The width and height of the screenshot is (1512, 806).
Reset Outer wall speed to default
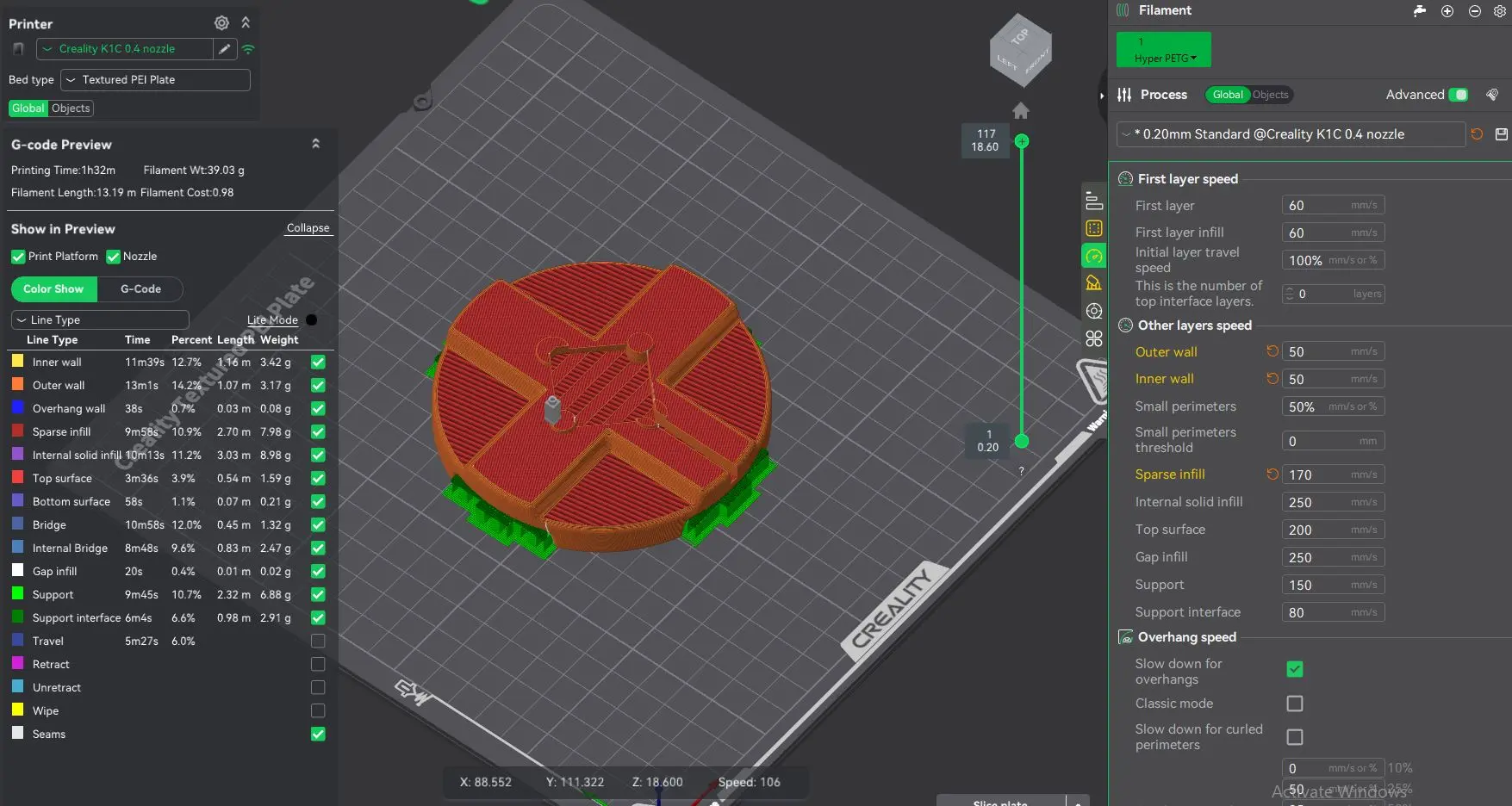coord(1272,351)
